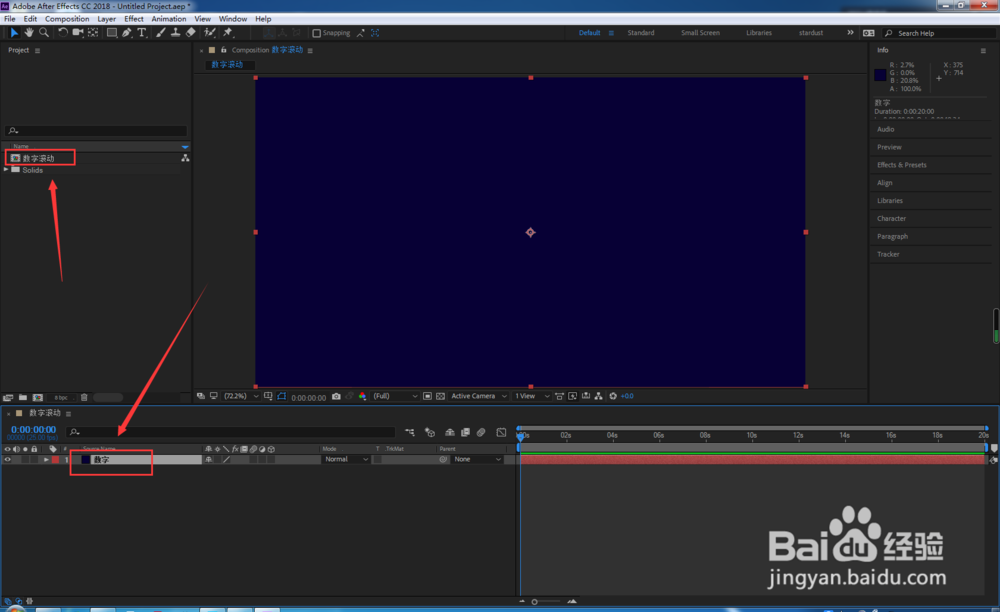Expand the Solids folder
Image resolution: width=1000 pixels, height=612 pixels.
(x=6, y=170)
